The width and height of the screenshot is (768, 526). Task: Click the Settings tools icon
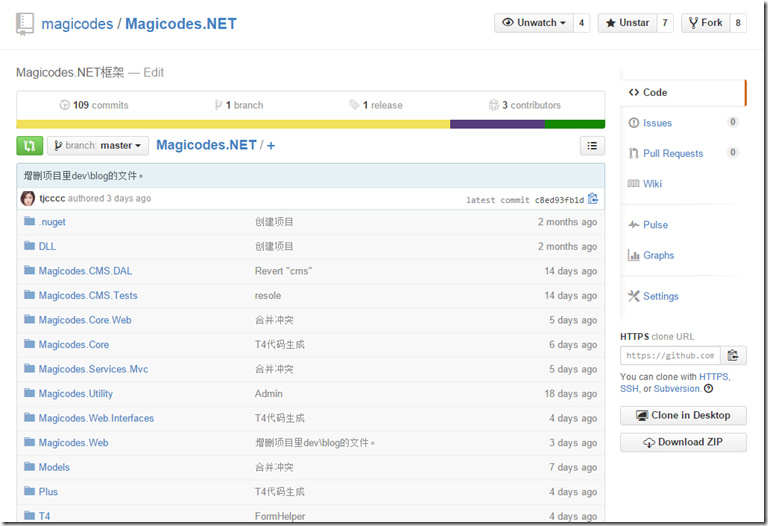(x=633, y=296)
